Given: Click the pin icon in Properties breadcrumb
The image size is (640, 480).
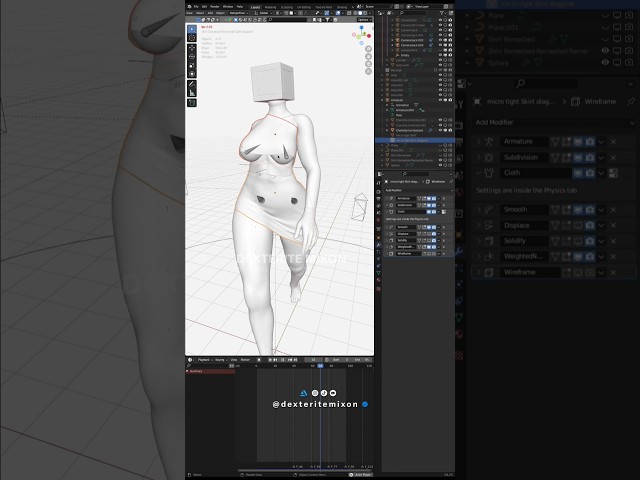Looking at the screenshot, I should pos(451,182).
